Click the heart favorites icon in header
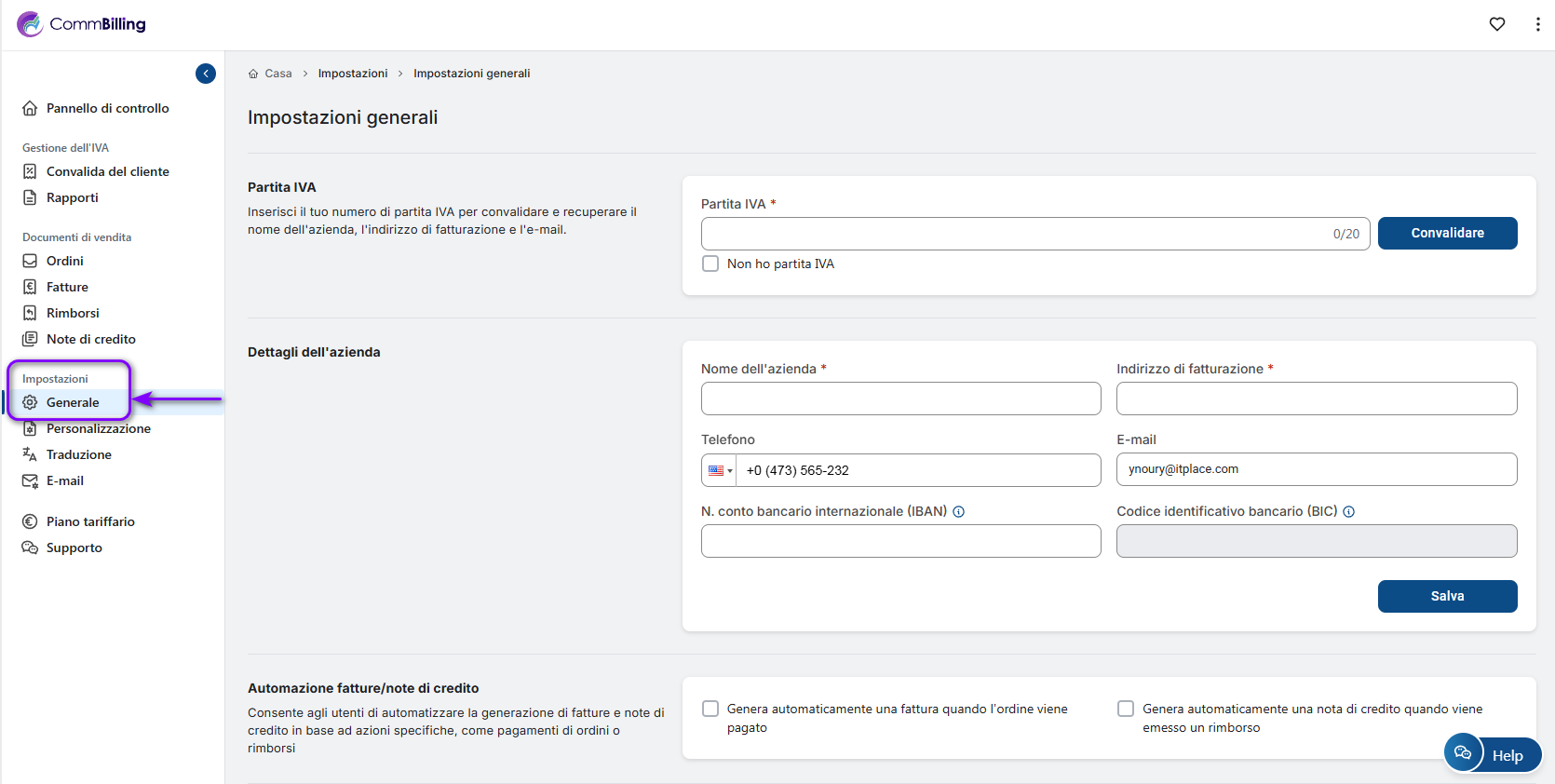1555x784 pixels. [1496, 24]
